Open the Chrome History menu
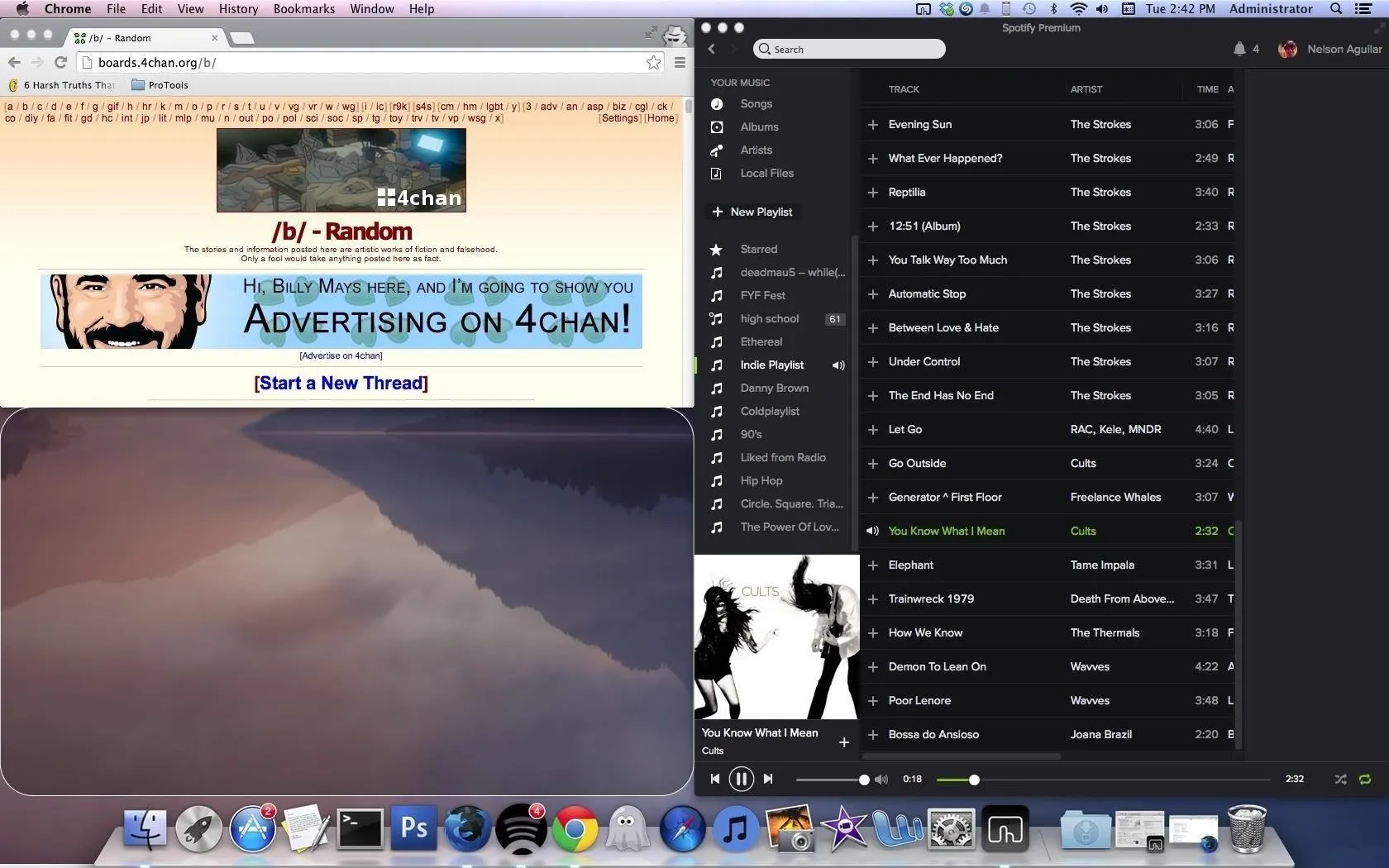Image resolution: width=1389 pixels, height=868 pixels. (238, 8)
